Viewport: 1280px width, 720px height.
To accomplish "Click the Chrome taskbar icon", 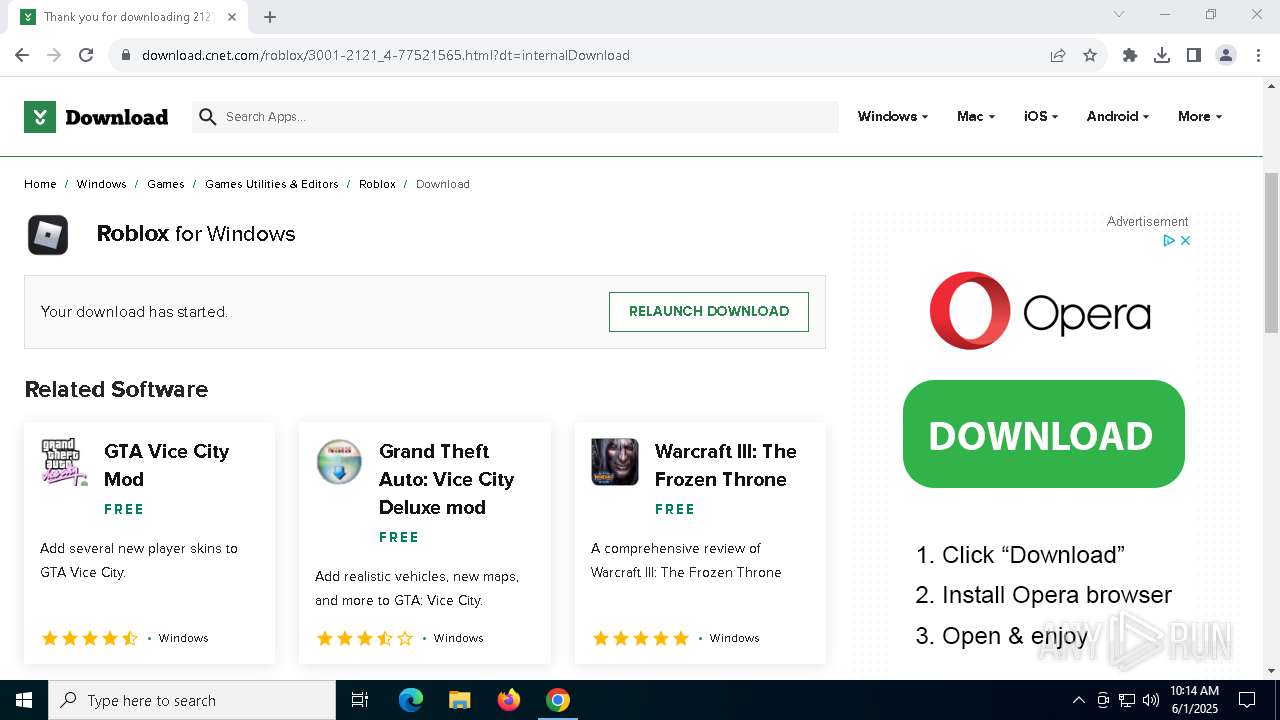I will click(x=558, y=700).
